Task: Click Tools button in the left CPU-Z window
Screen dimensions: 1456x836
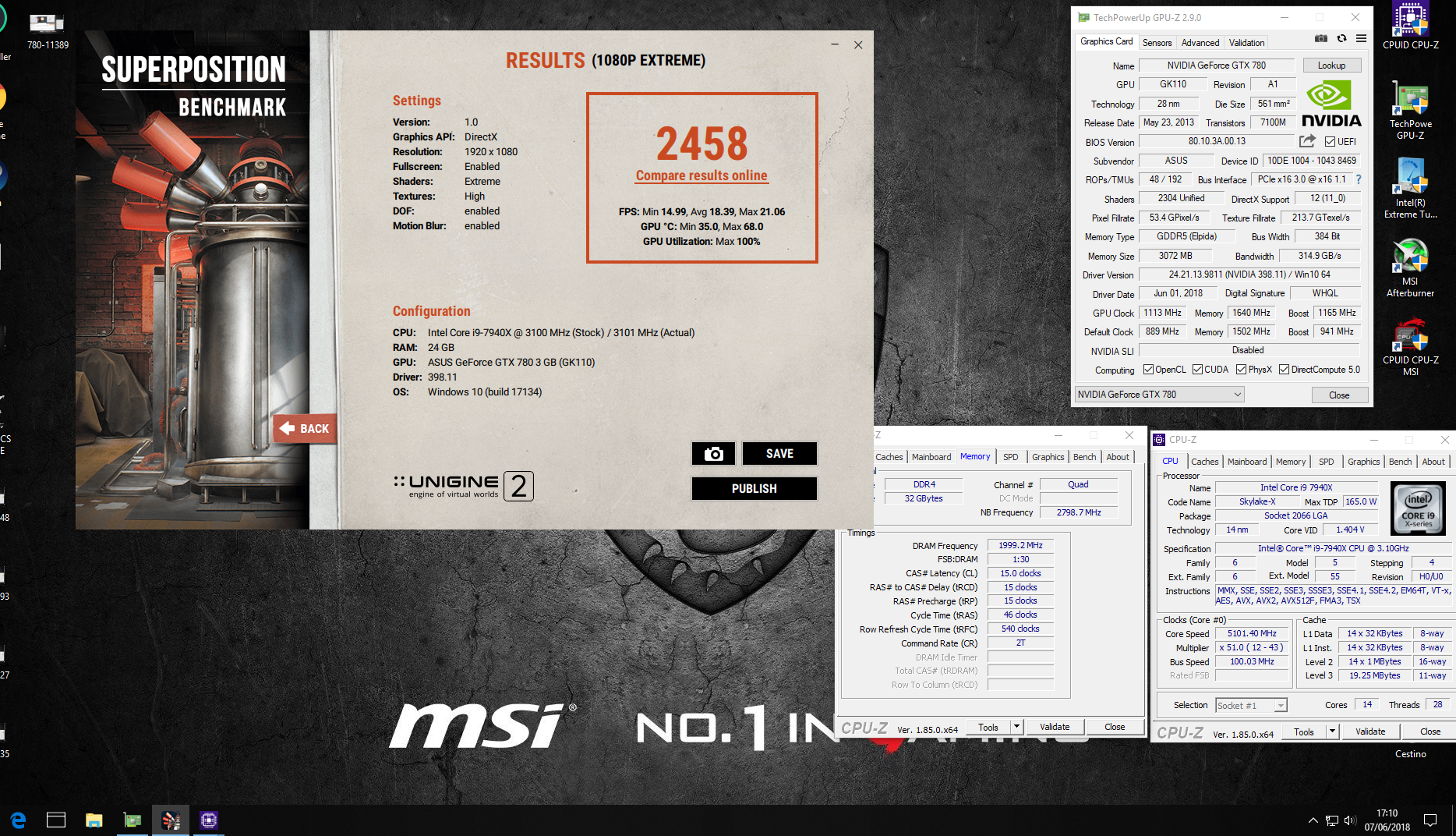Action: (988, 727)
